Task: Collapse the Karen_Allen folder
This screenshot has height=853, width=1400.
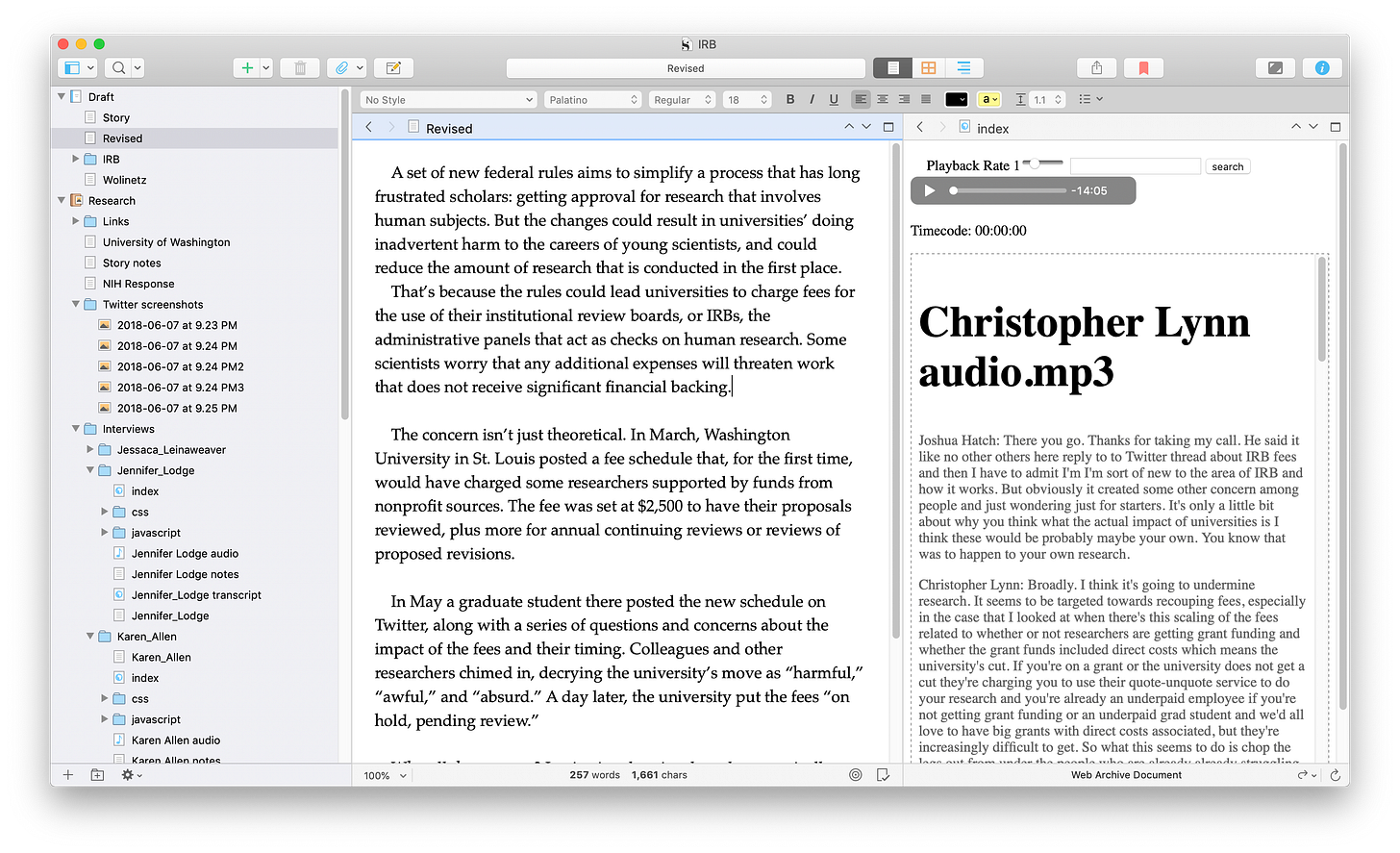Action: (90, 636)
